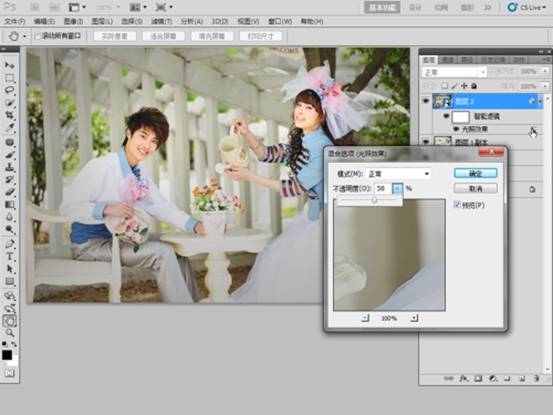553x415 pixels.
Task: Select the Rectangular Marquee tool
Action: (10, 78)
